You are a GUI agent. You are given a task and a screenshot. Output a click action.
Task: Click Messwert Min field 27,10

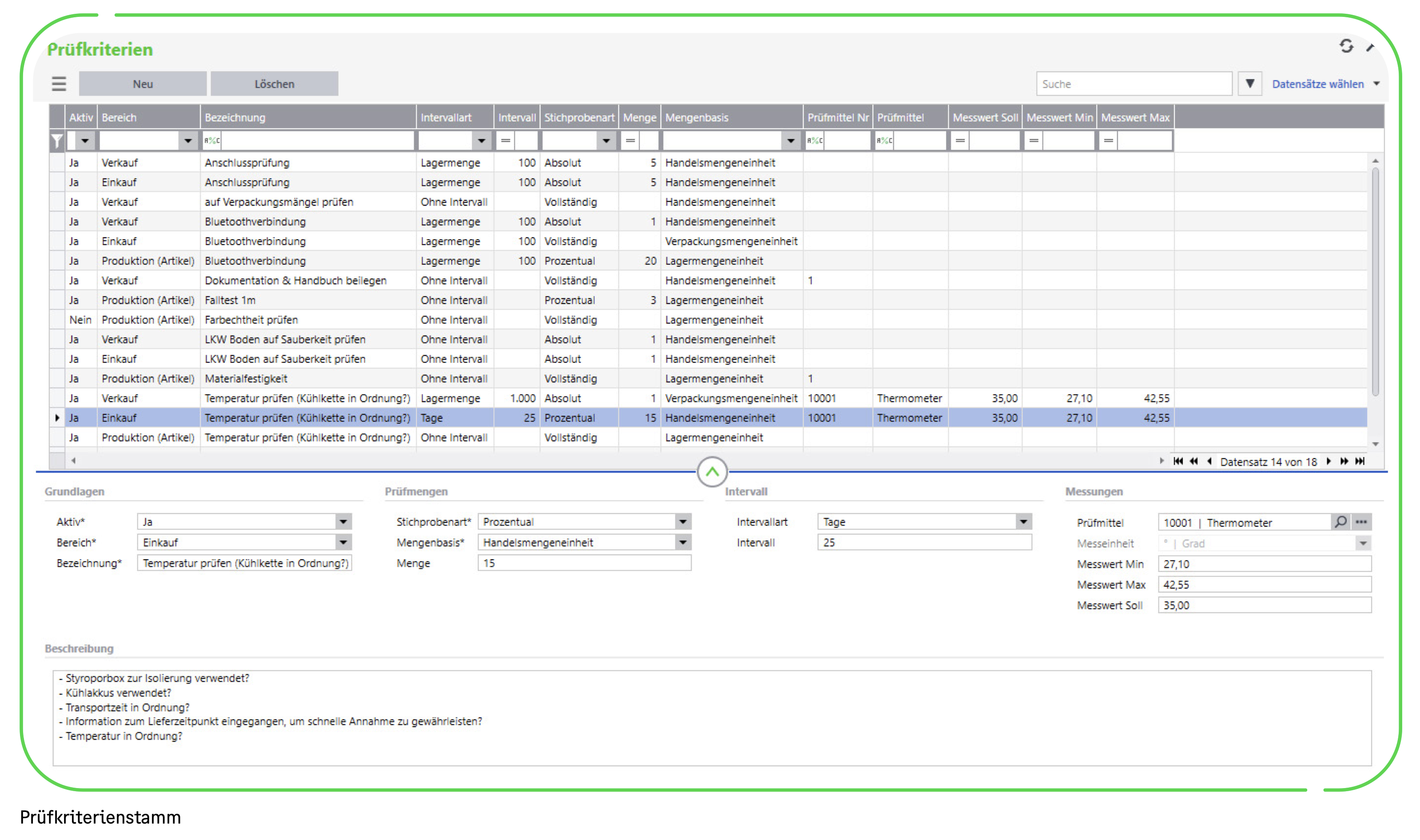pos(1264,564)
